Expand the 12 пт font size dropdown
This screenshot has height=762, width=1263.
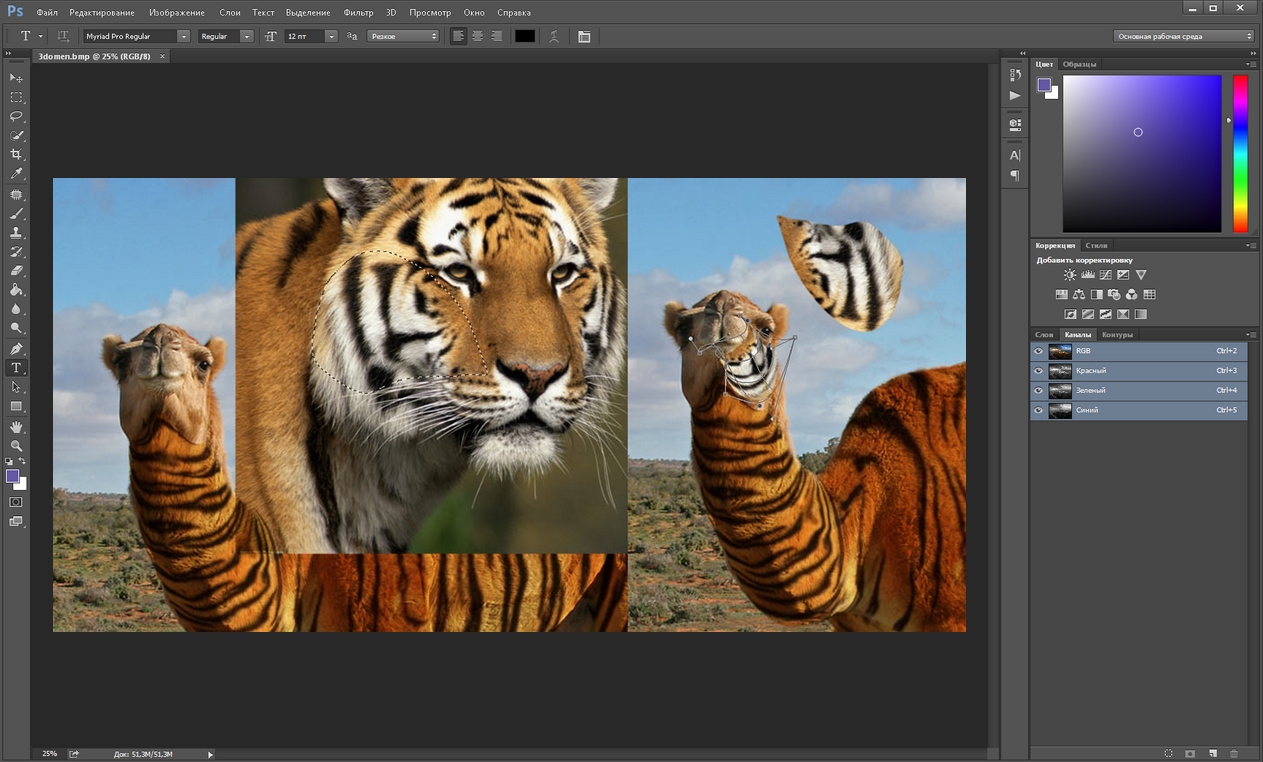(331, 36)
